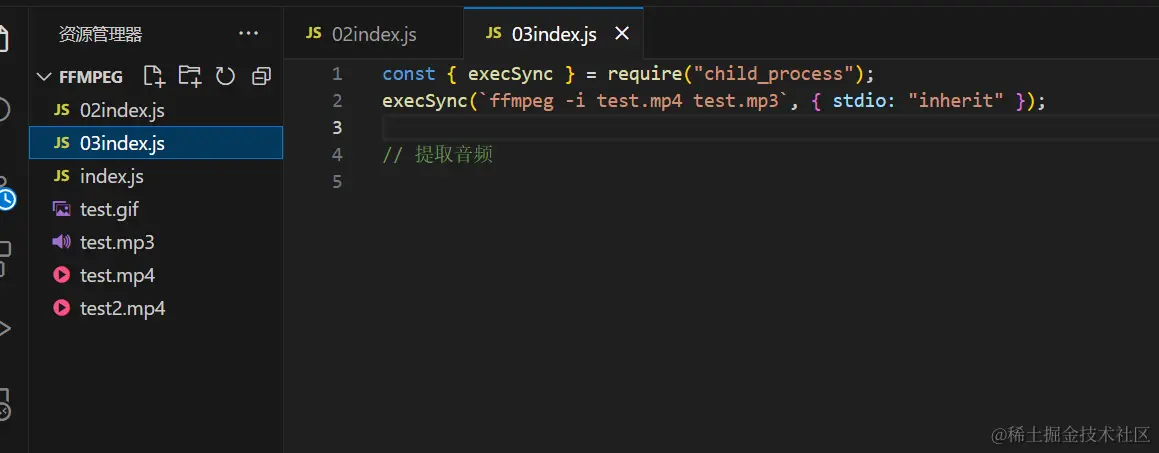Select the 03index.js editor tab
The height and width of the screenshot is (453, 1159).
[x=541, y=34]
